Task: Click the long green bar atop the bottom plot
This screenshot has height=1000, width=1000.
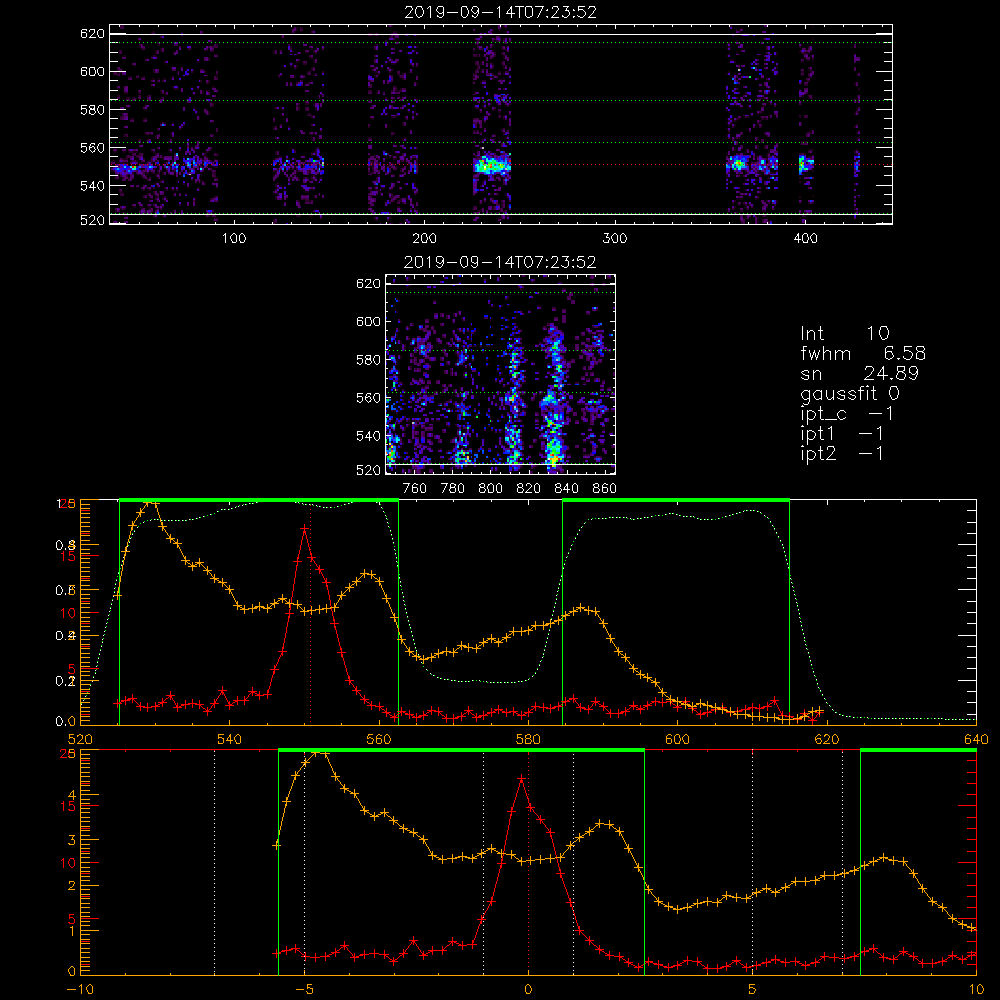Action: [461, 751]
